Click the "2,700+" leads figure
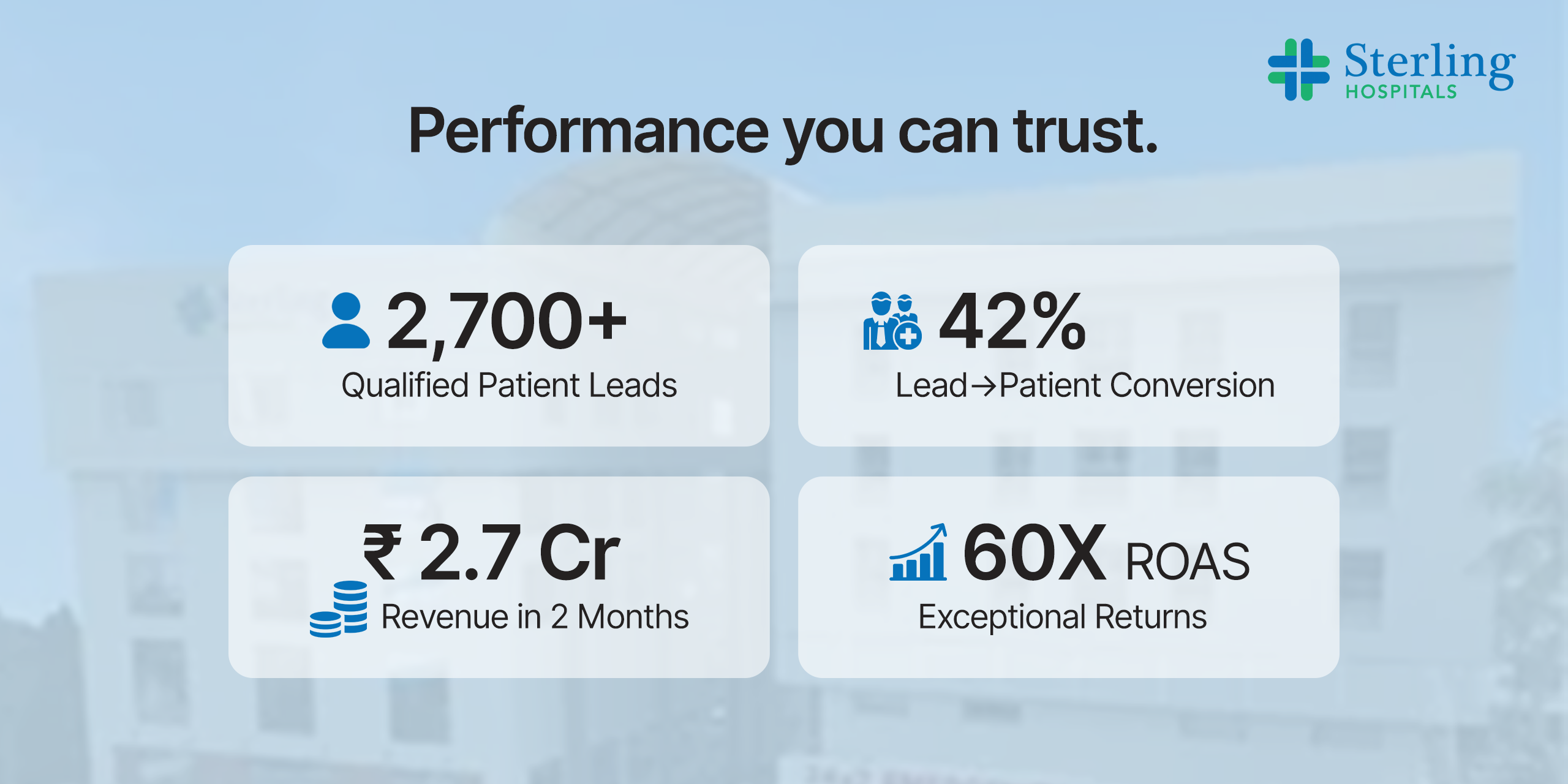Viewport: 1568px width, 784px height. pyautogui.click(x=507, y=322)
